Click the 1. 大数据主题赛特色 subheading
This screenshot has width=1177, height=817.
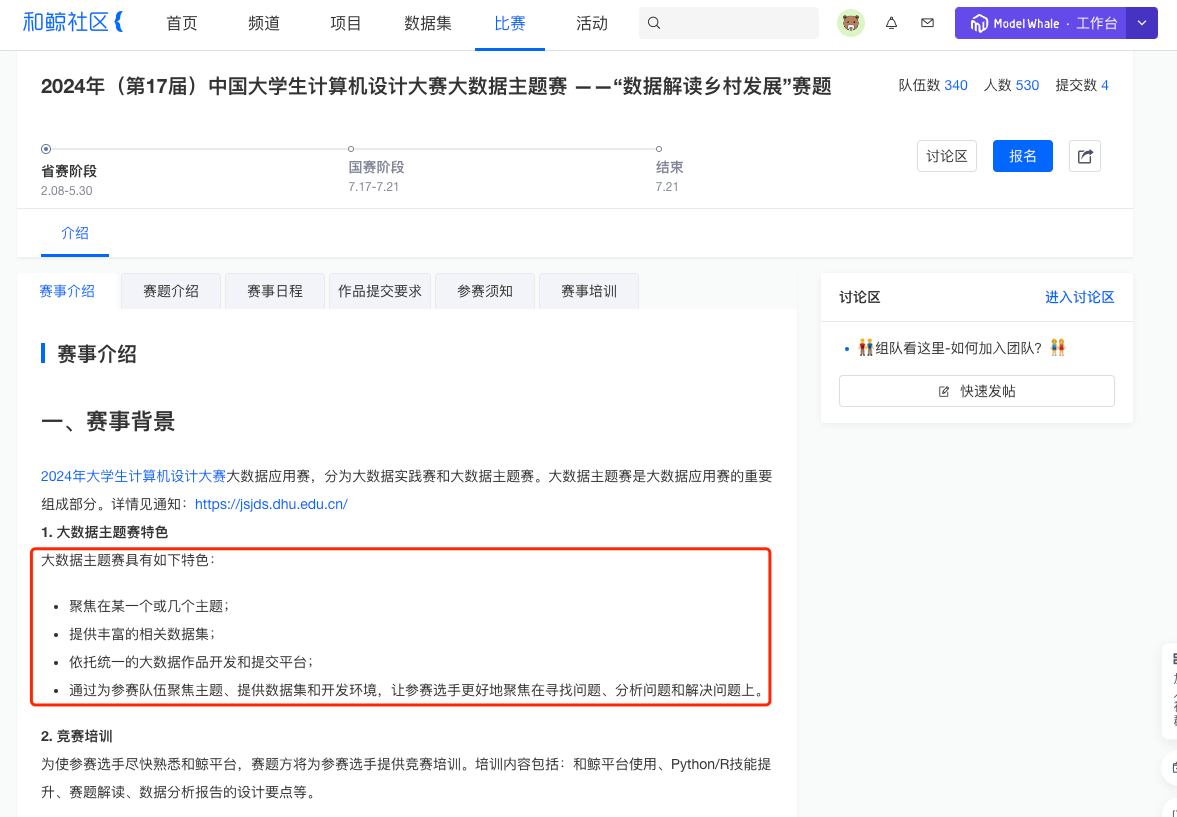click(x=104, y=532)
